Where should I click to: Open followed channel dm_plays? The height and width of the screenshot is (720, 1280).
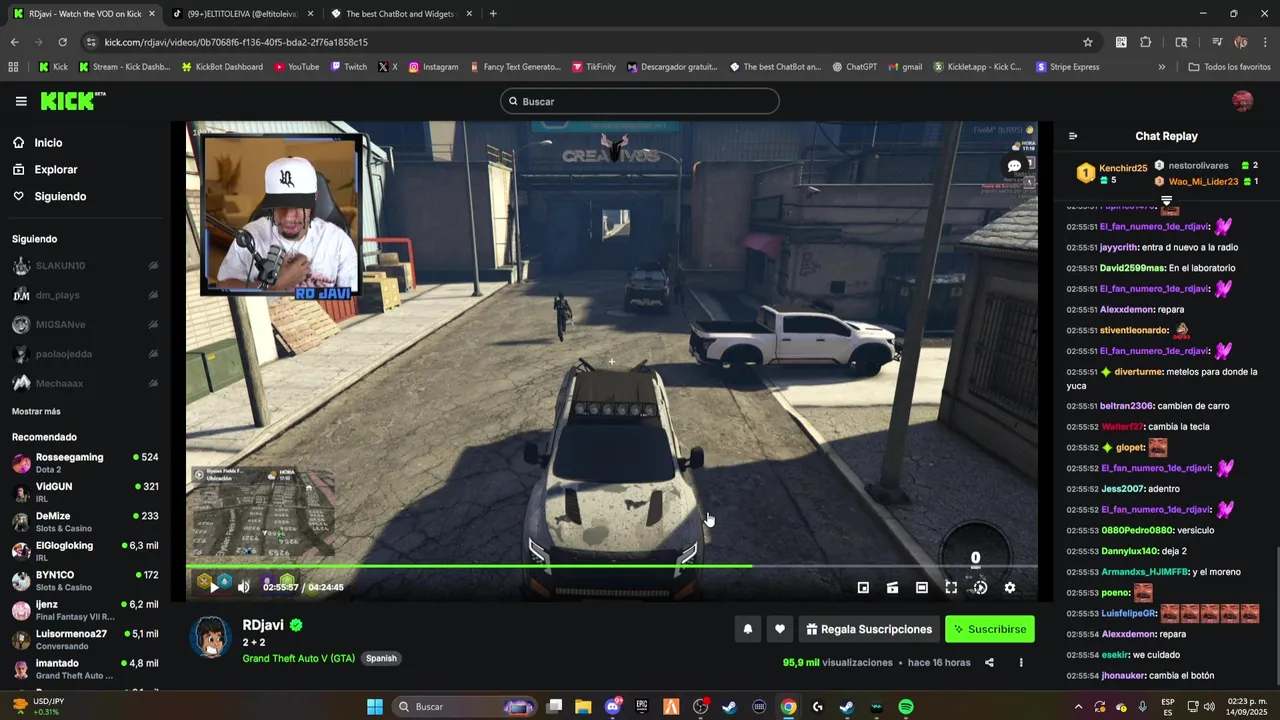click(x=85, y=295)
